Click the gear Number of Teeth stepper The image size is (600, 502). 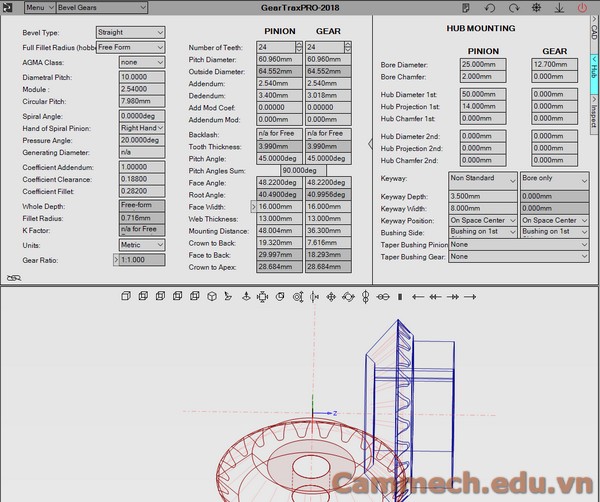point(347,47)
